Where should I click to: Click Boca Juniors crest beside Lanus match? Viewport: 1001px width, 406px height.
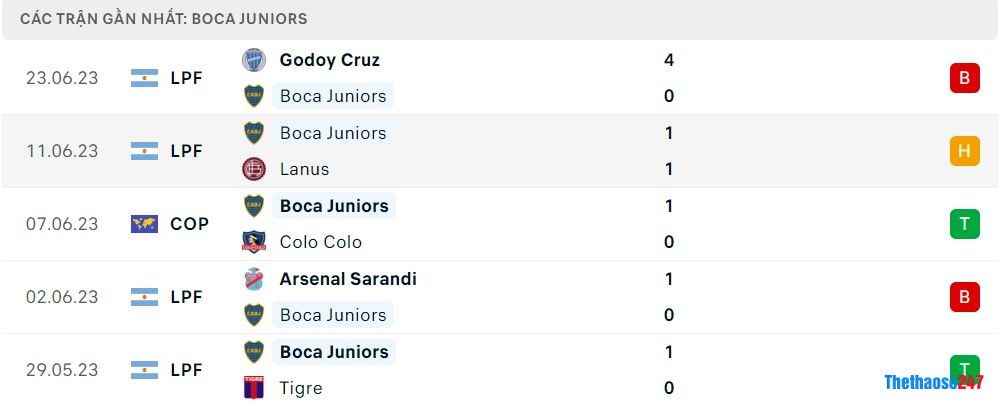[x=254, y=133]
